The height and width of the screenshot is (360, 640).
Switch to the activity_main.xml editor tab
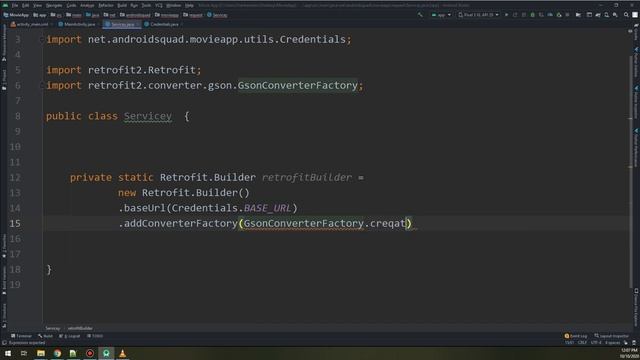click(30, 24)
